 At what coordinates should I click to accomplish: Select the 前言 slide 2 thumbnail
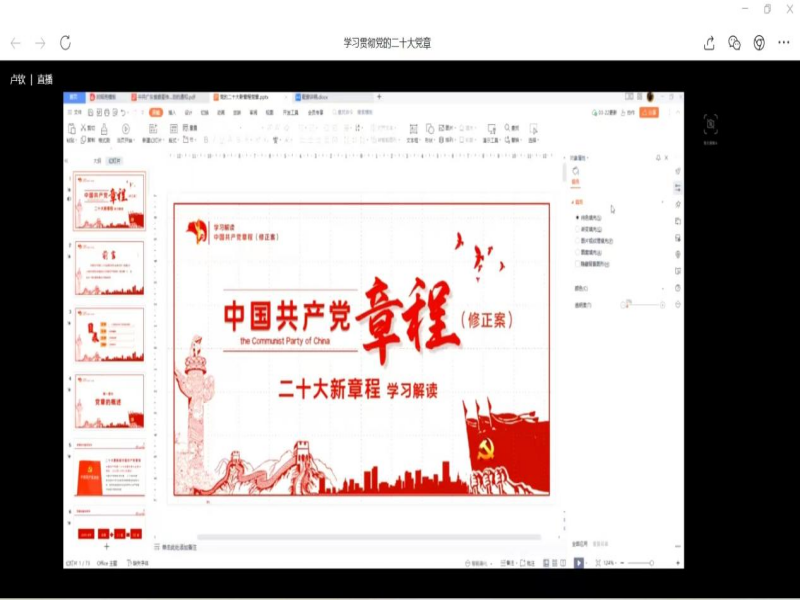click(x=109, y=268)
